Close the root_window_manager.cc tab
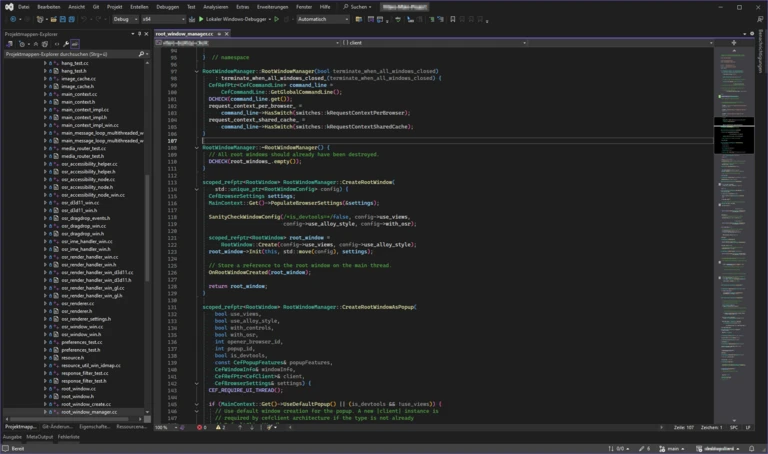This screenshot has width=768, height=454. pyautogui.click(x=226, y=34)
